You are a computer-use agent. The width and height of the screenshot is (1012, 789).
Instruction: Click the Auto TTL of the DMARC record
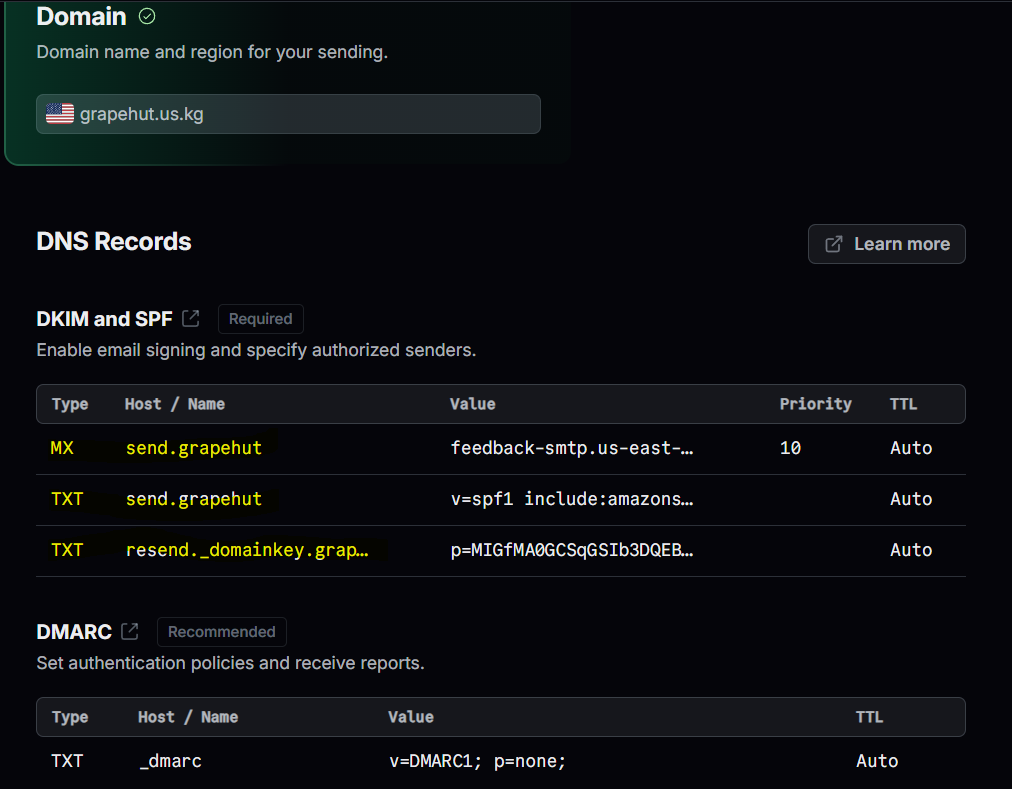click(877, 761)
